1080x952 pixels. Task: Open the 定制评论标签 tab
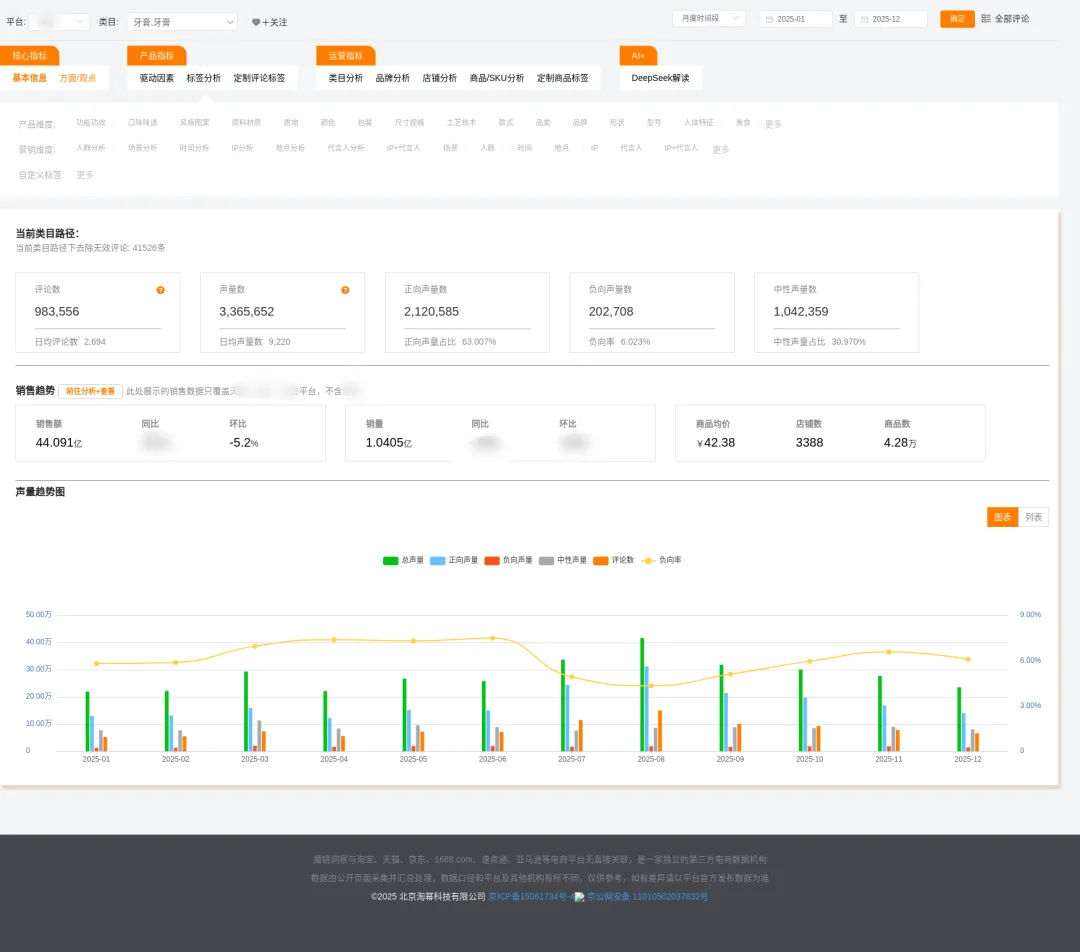point(259,78)
